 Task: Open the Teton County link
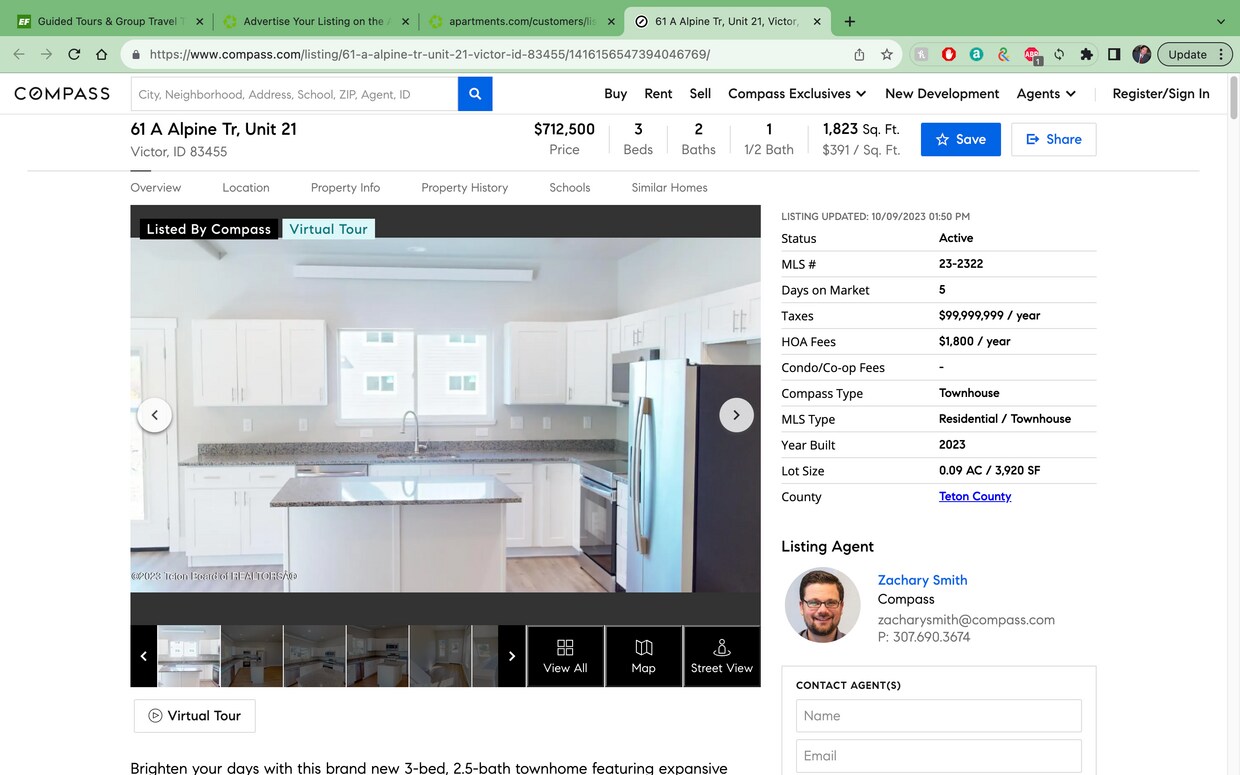point(974,496)
